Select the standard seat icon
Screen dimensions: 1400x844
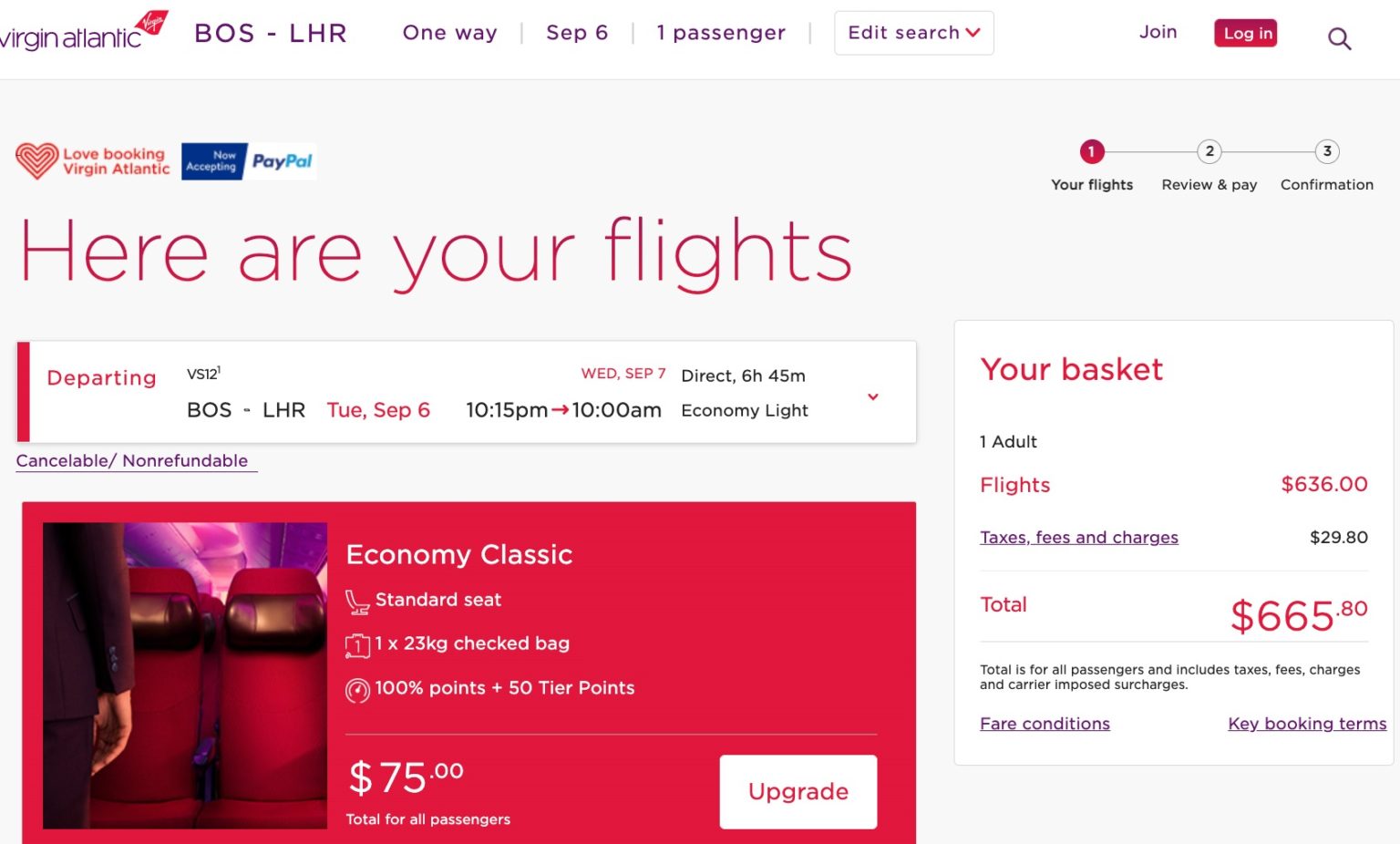(x=357, y=599)
